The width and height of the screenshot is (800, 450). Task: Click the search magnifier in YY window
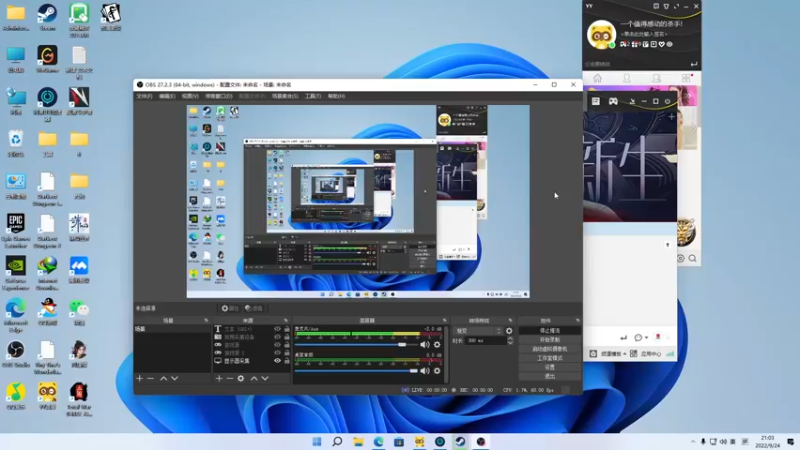pyautogui.click(x=692, y=259)
